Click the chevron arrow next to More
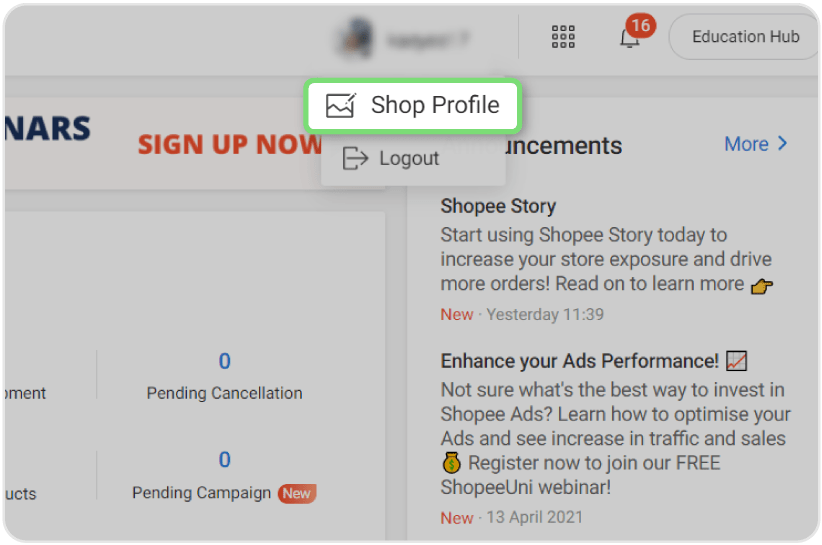822x545 pixels. 782,144
